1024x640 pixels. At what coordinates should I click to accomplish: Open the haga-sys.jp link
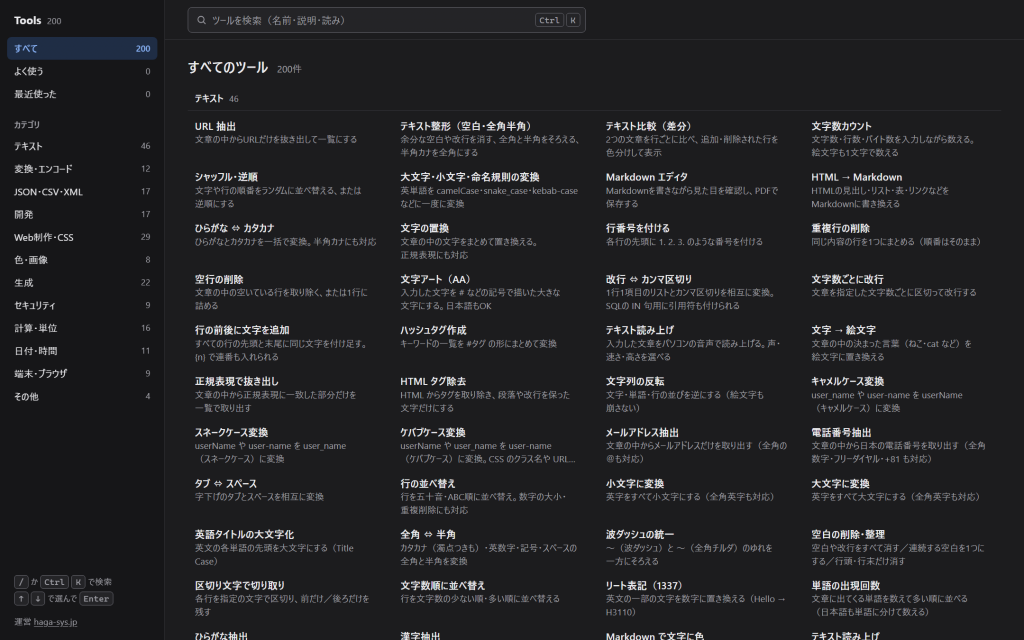pyautogui.click(x=56, y=622)
